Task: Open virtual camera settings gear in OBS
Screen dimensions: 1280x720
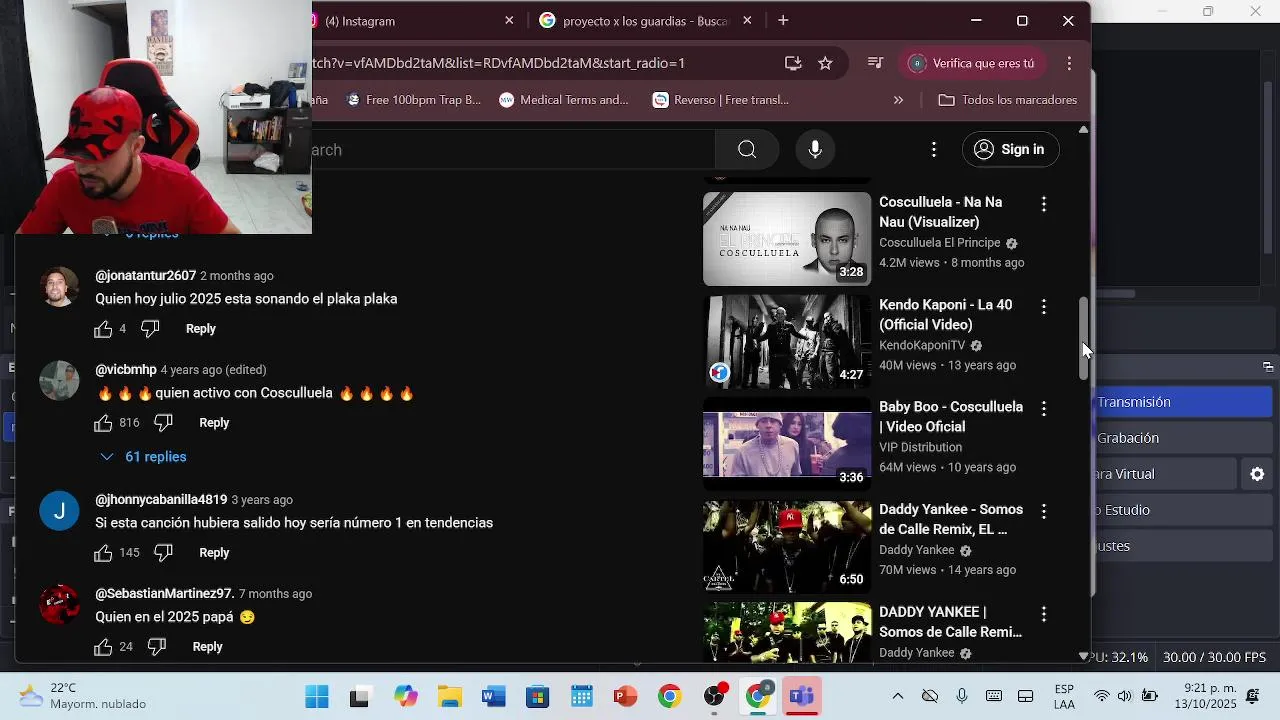Action: [x=1258, y=474]
